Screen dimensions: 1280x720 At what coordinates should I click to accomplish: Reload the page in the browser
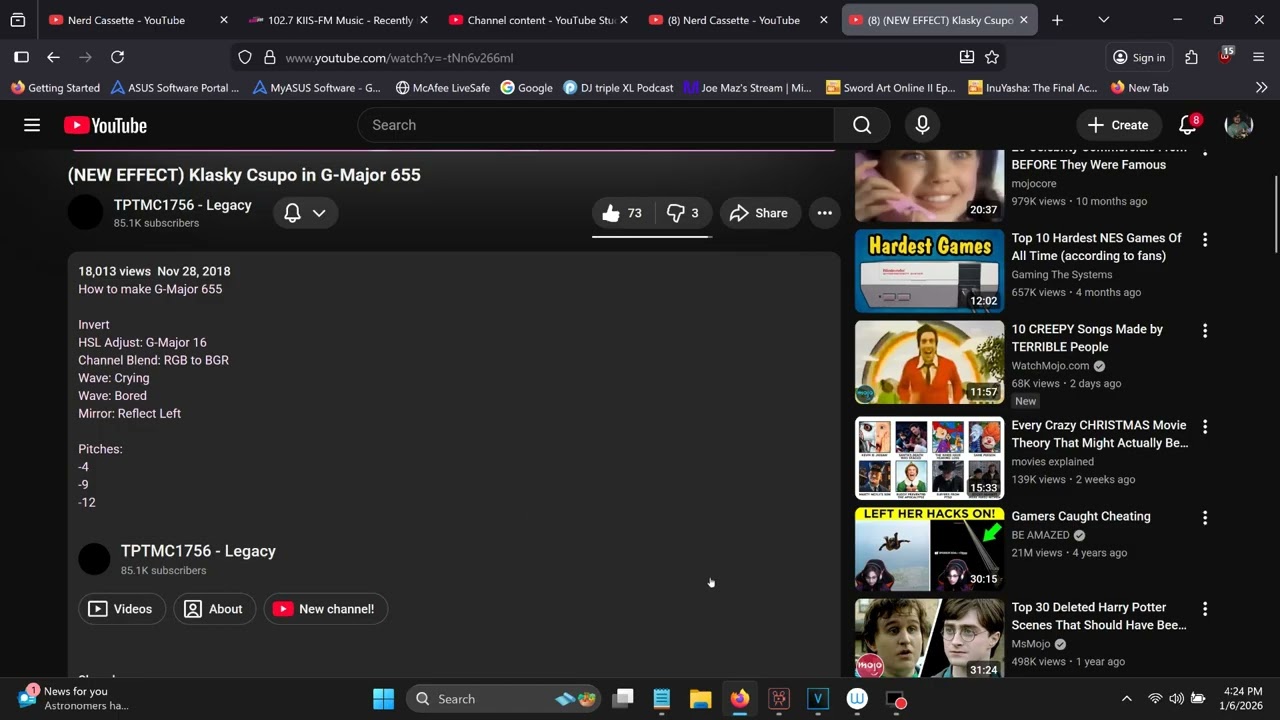(x=118, y=58)
